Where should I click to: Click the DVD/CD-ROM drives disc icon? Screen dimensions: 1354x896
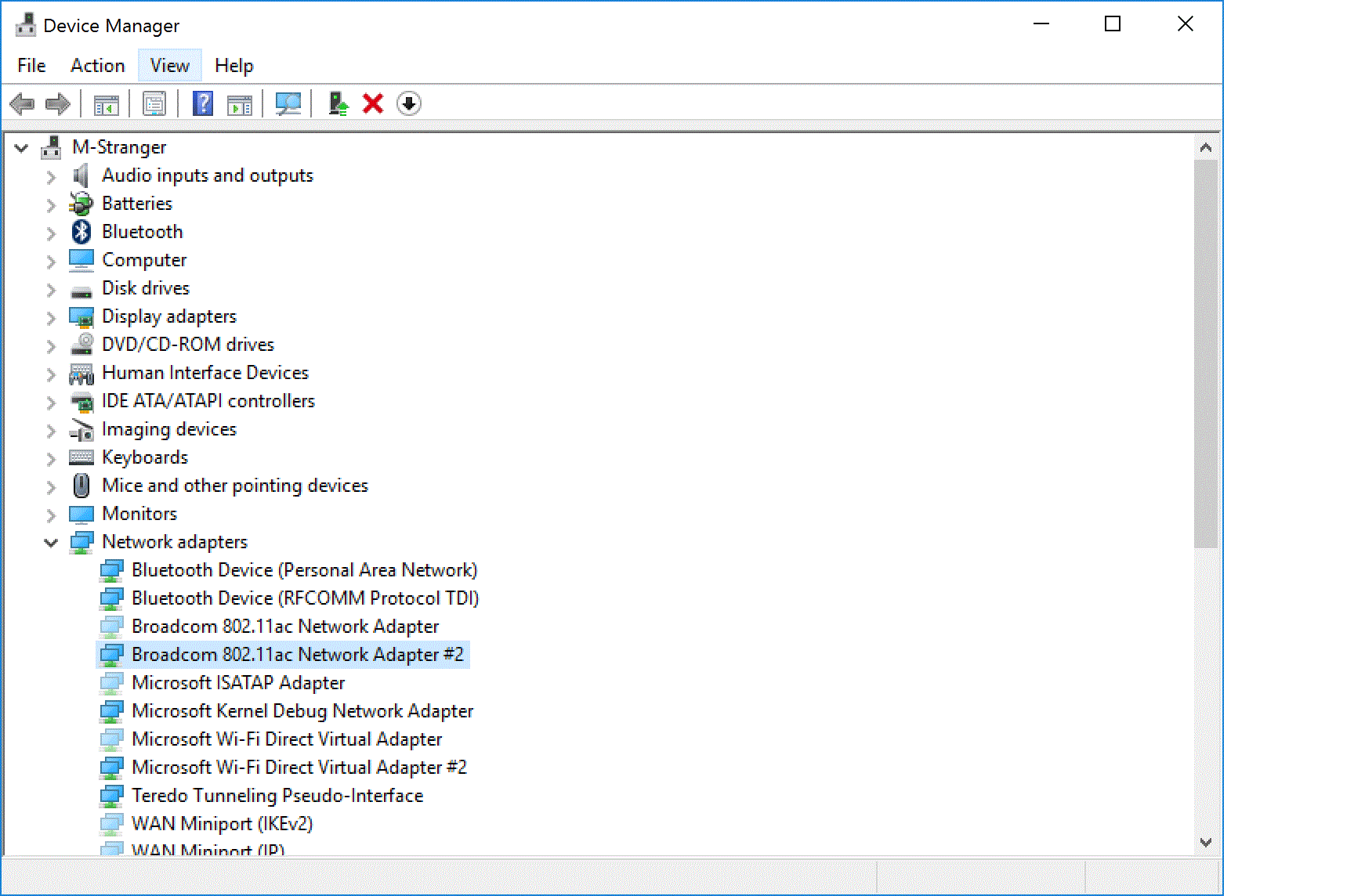[x=81, y=345]
